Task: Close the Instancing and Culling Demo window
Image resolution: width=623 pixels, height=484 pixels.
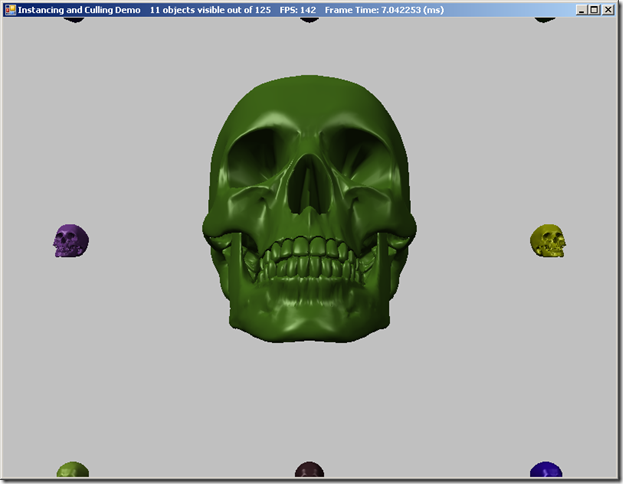Action: (x=608, y=10)
